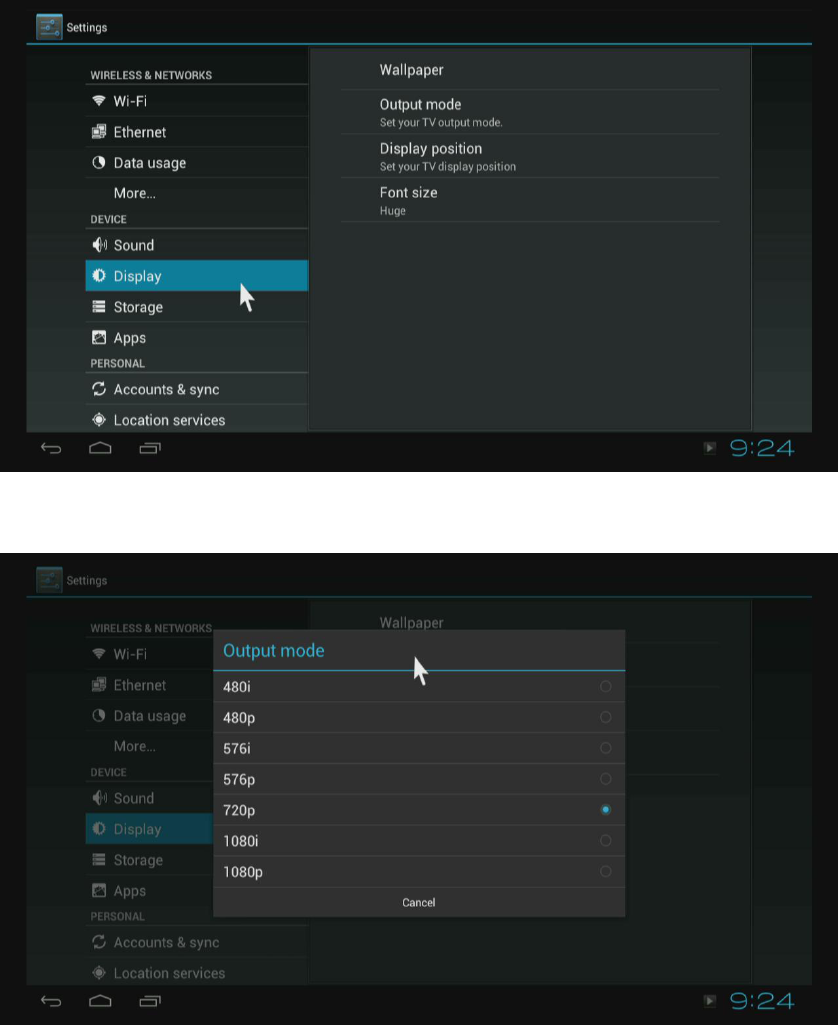
Task: Click the Display brightness icon in top screenshot
Action: pos(99,276)
